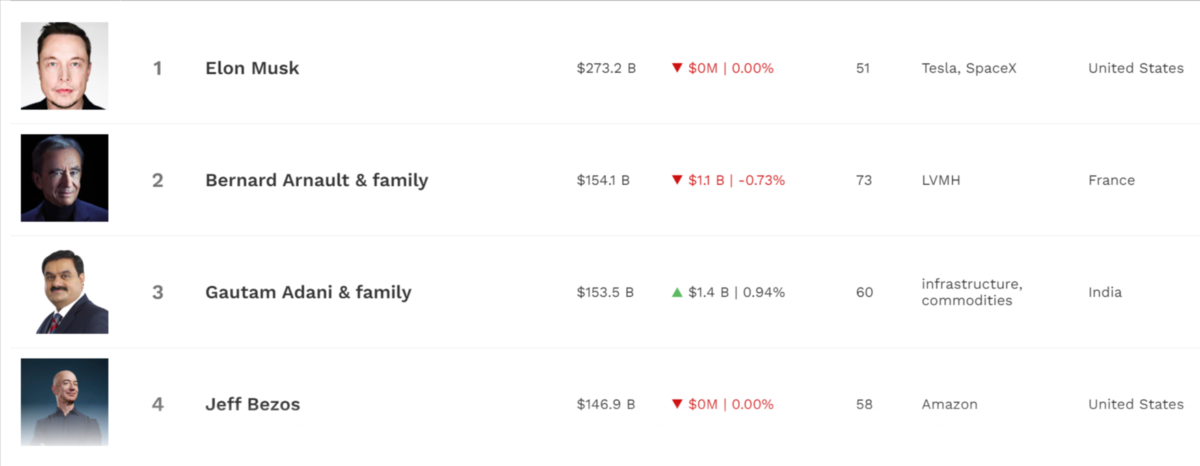Screen dimensions: 1200x466
Task: Click the red down arrow in Jeff Bezos's row
Action: coord(677,404)
